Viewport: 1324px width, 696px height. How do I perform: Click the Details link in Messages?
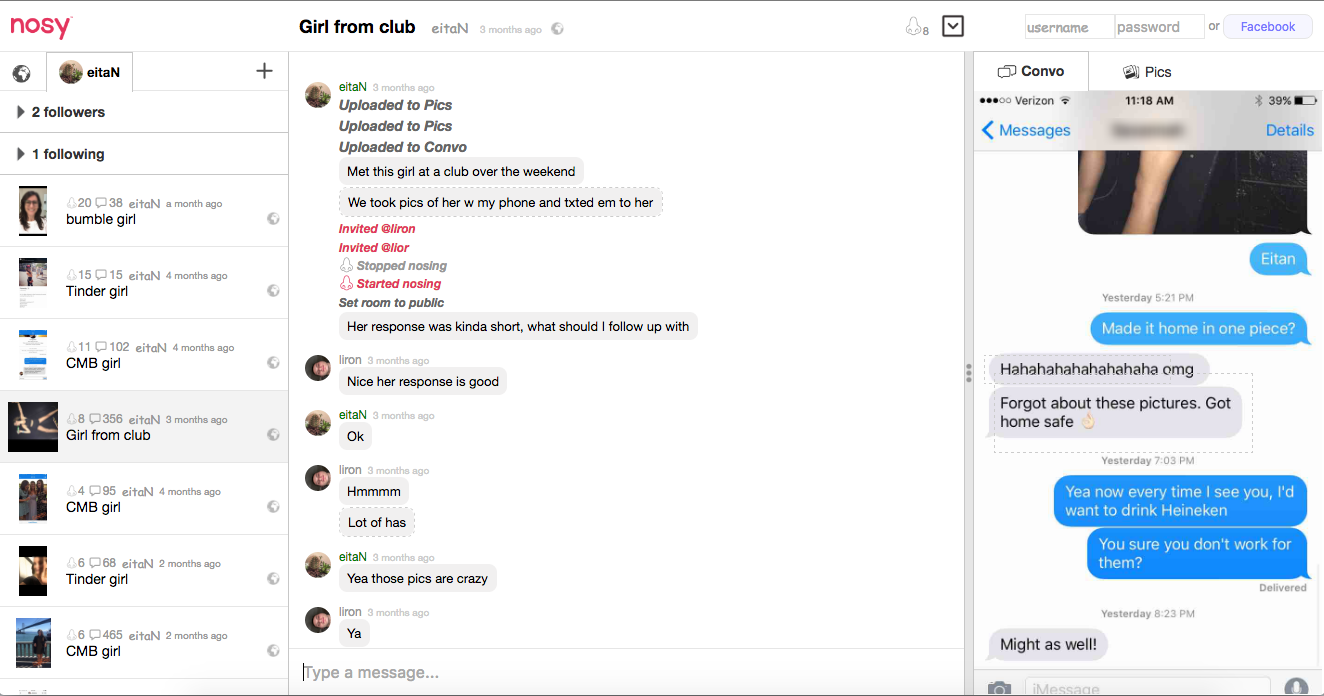coord(1289,130)
